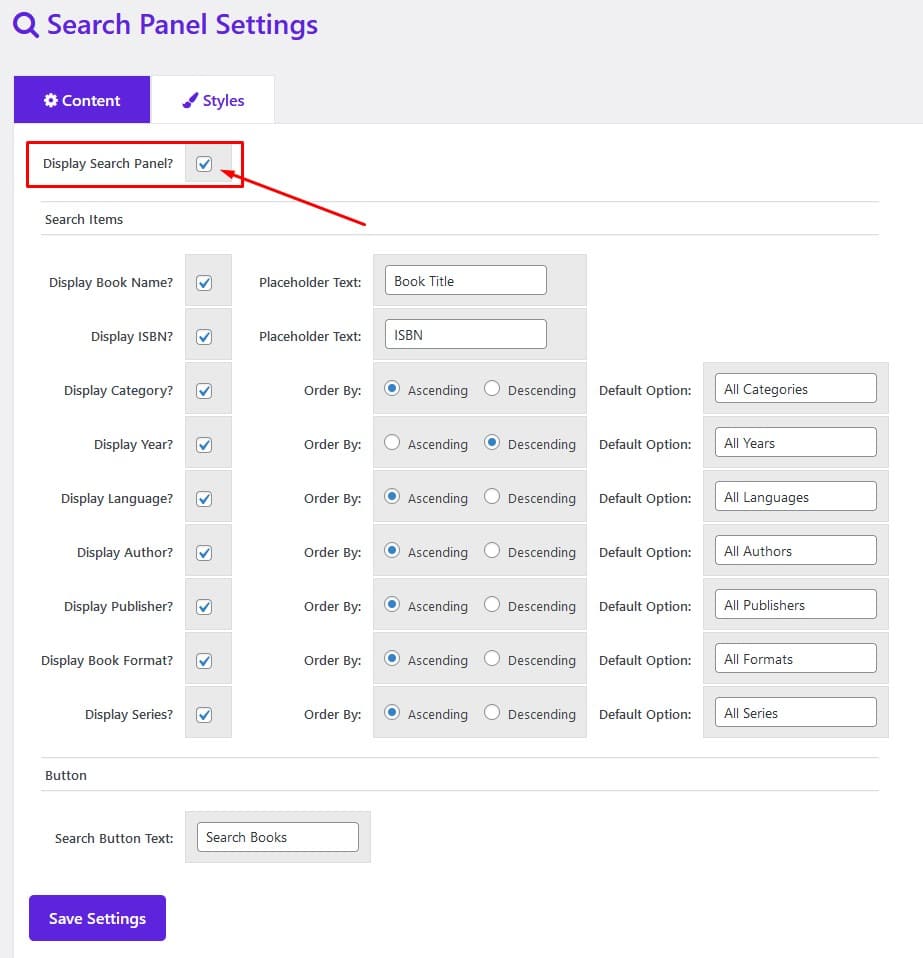Toggle the Display Series checkbox
Image resolution: width=923 pixels, height=958 pixels.
[x=204, y=715]
